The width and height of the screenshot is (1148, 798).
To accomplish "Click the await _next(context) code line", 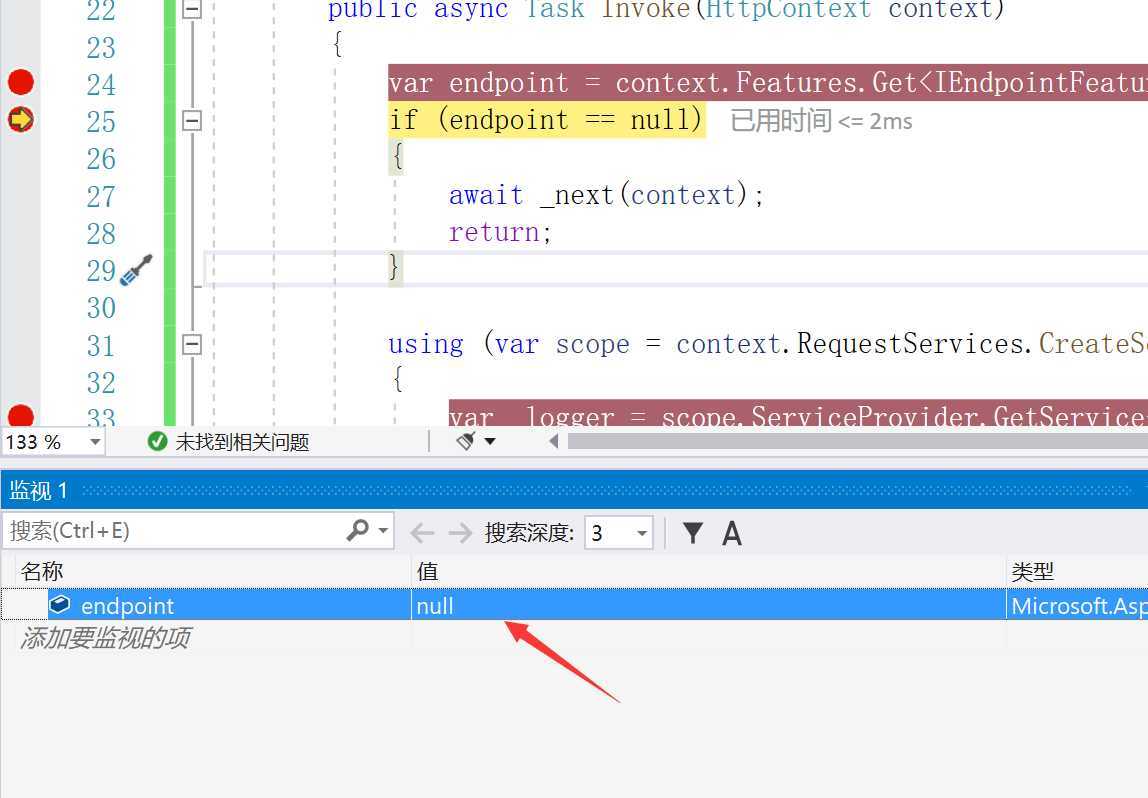I will 606,195.
